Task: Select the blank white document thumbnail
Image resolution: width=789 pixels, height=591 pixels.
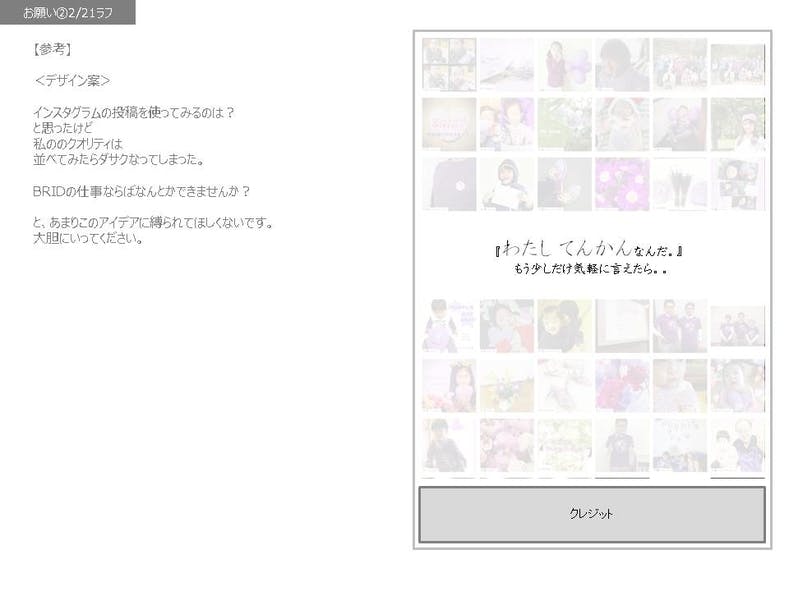Action: click(622, 325)
